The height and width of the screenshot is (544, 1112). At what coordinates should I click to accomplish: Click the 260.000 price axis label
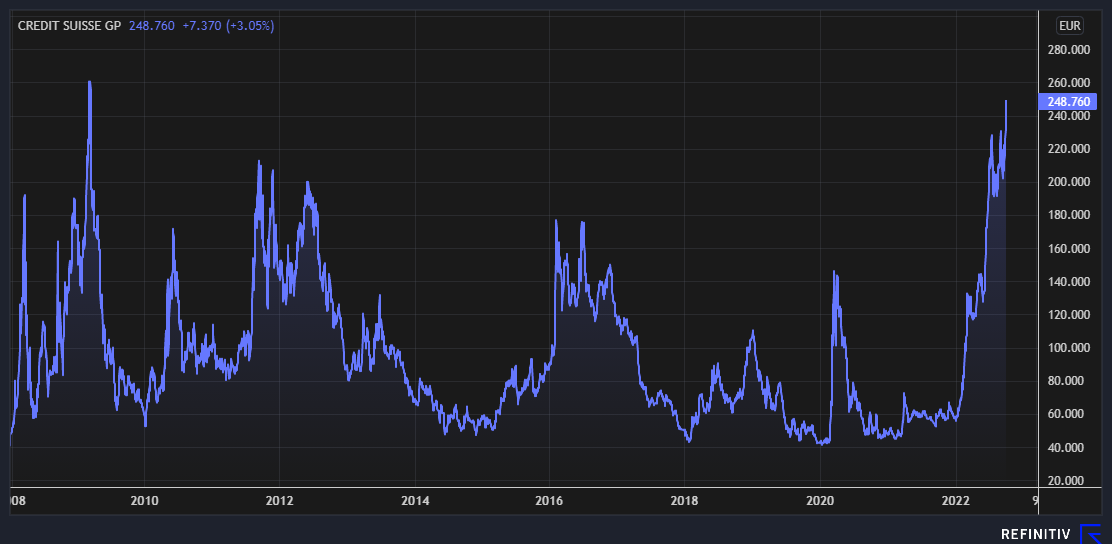point(1069,83)
